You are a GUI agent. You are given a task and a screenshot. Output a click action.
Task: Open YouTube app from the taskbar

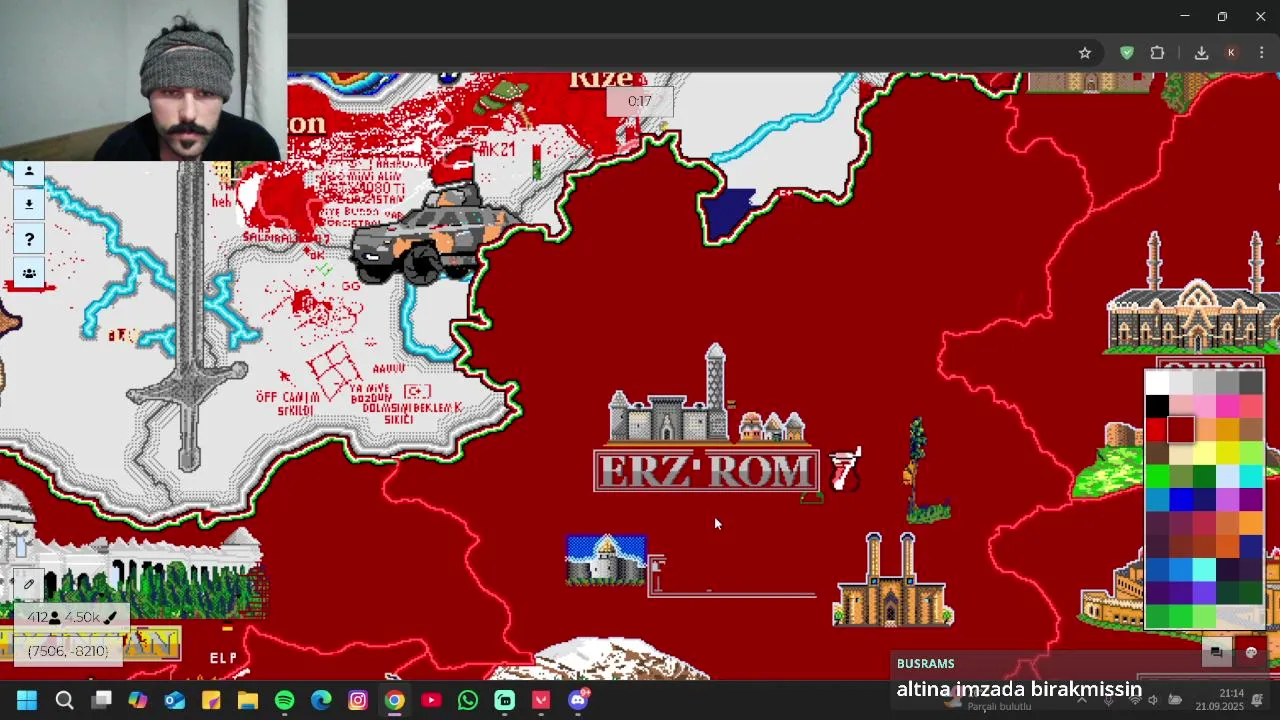coord(431,700)
